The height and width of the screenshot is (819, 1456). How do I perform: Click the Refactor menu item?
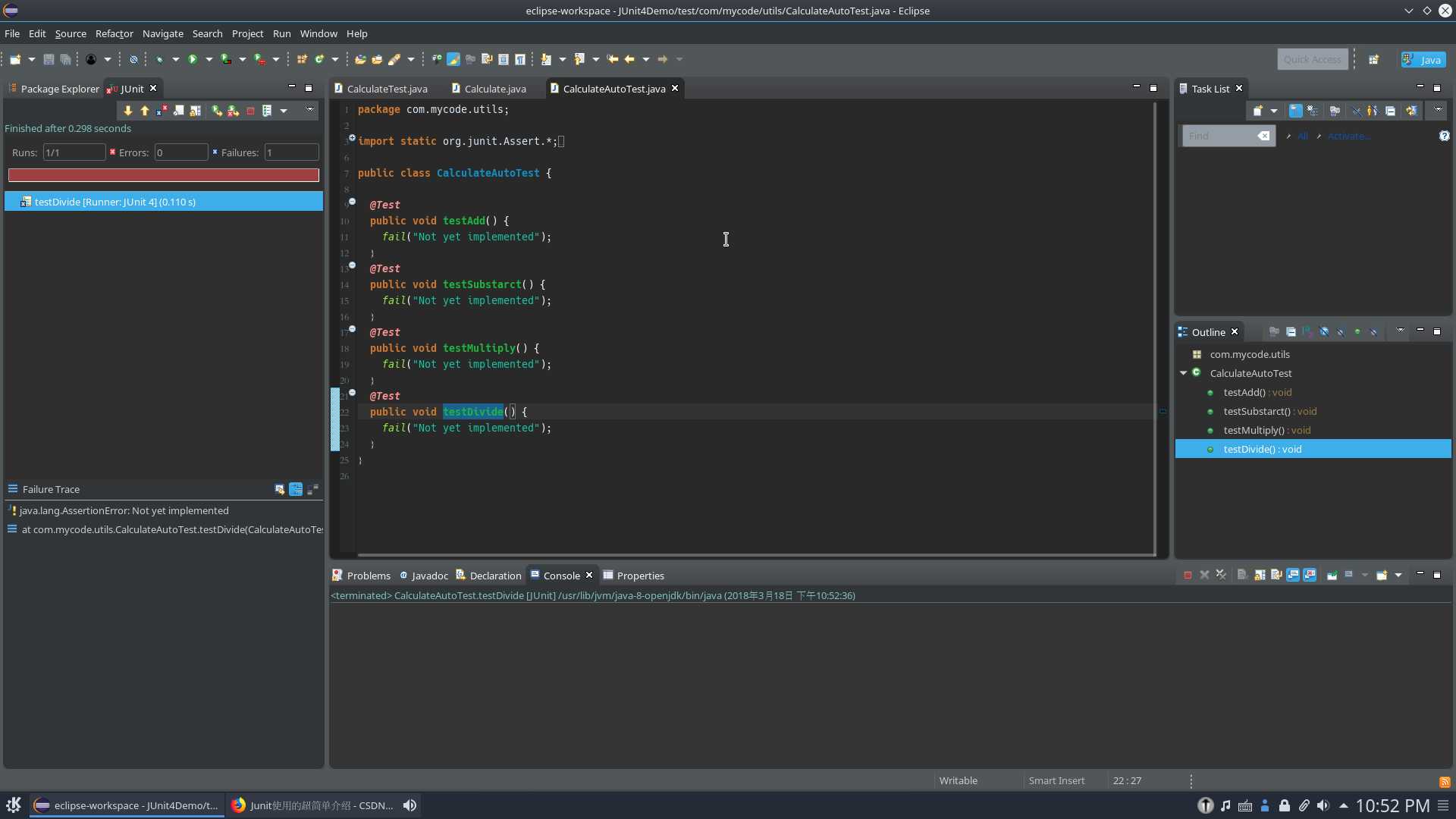point(113,33)
